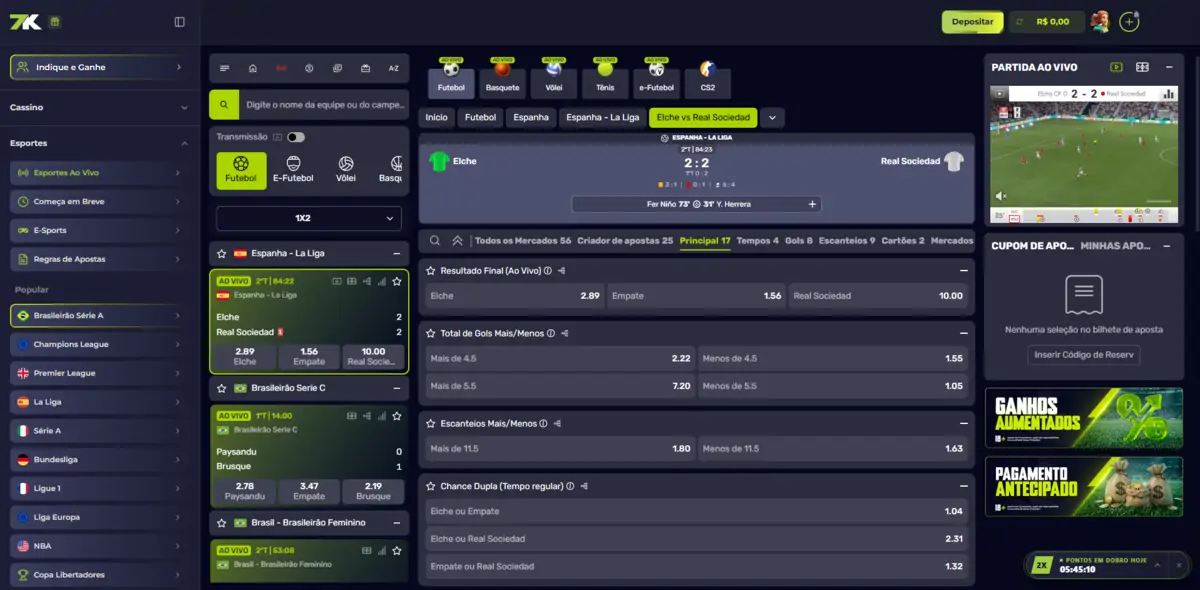This screenshot has height=590, width=1200.
Task: Favorite the Paysandu vs Brusque match star
Action: click(x=397, y=415)
